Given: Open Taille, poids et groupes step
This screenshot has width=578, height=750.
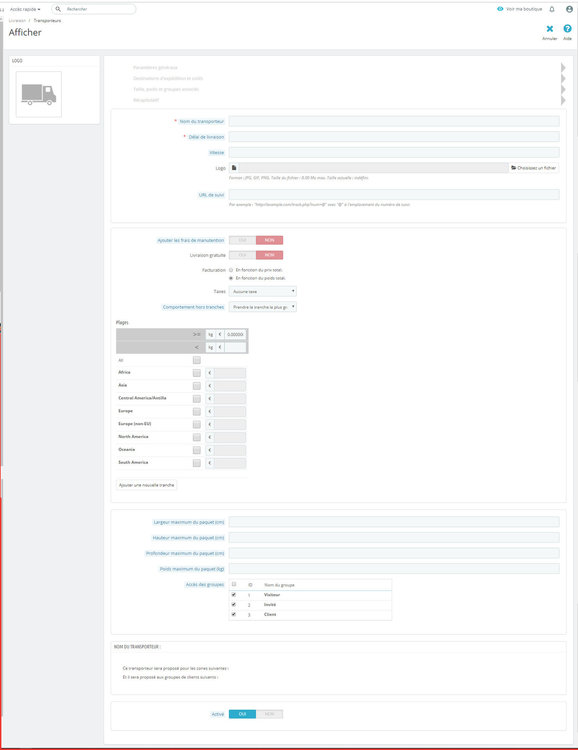Looking at the screenshot, I should click(x=166, y=89).
